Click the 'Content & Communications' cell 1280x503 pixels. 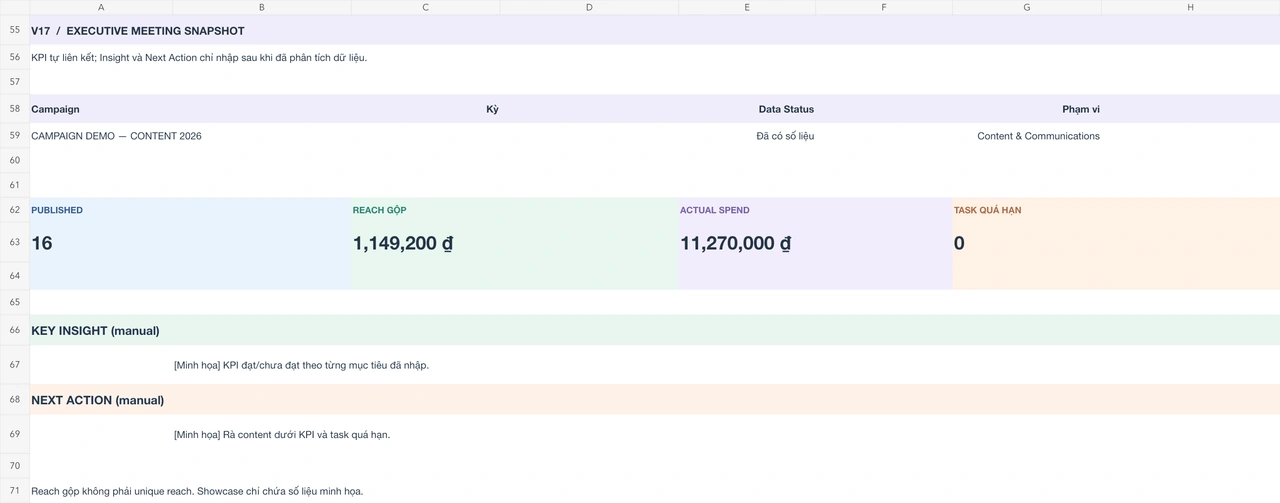click(1038, 136)
